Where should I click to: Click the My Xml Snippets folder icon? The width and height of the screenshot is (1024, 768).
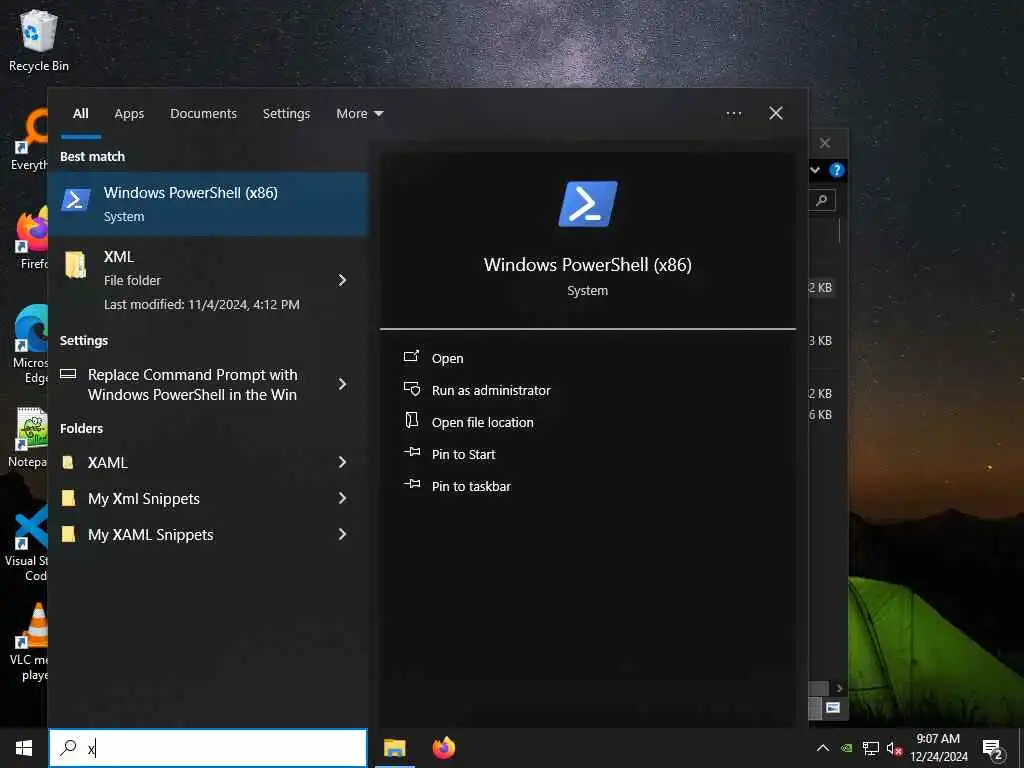[68, 498]
